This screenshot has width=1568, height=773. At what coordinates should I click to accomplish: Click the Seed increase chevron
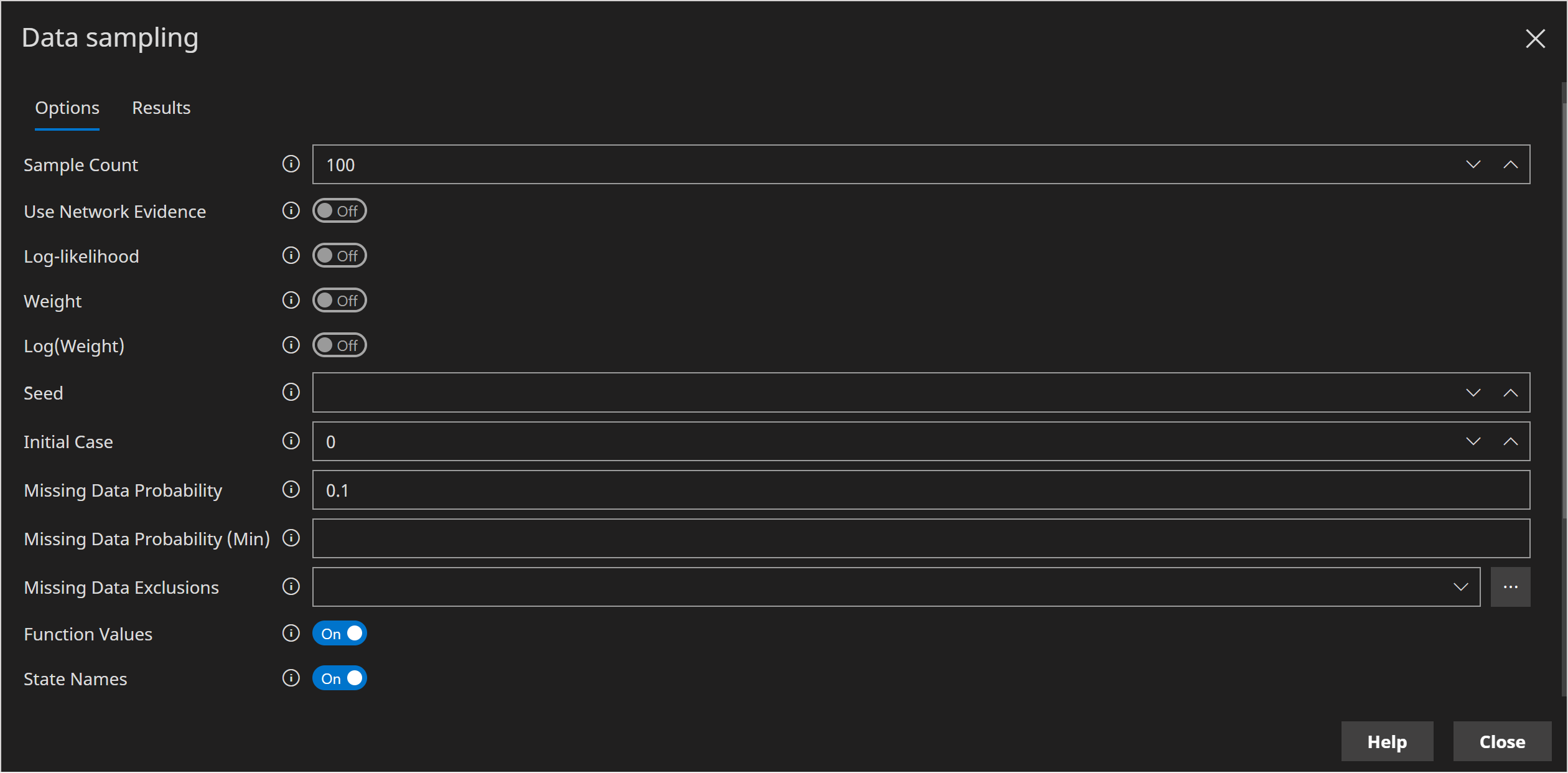click(1512, 392)
